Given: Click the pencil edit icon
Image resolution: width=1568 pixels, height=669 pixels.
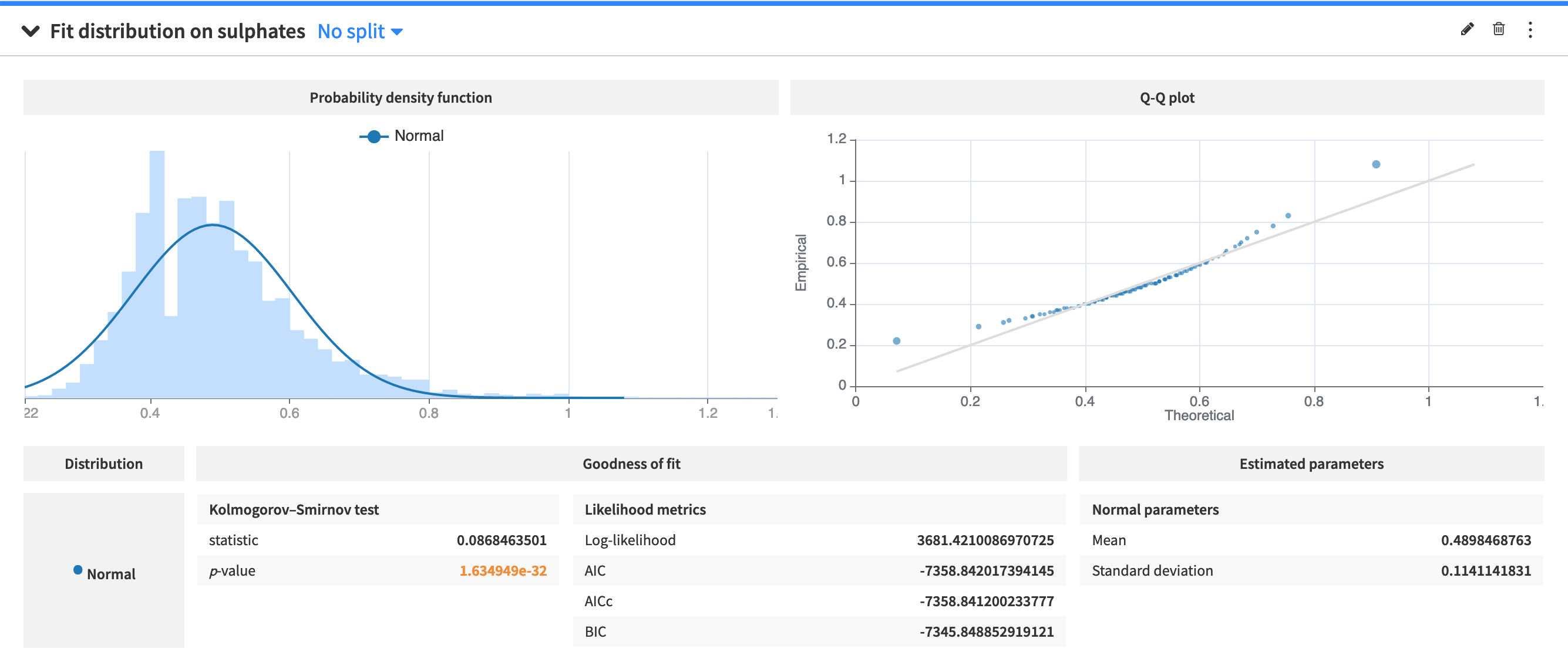Looking at the screenshot, I should pyautogui.click(x=1467, y=29).
